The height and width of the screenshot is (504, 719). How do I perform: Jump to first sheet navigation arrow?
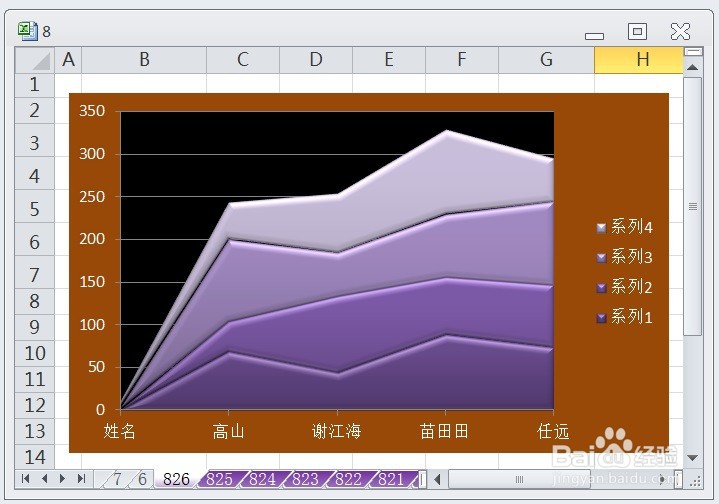[26, 479]
